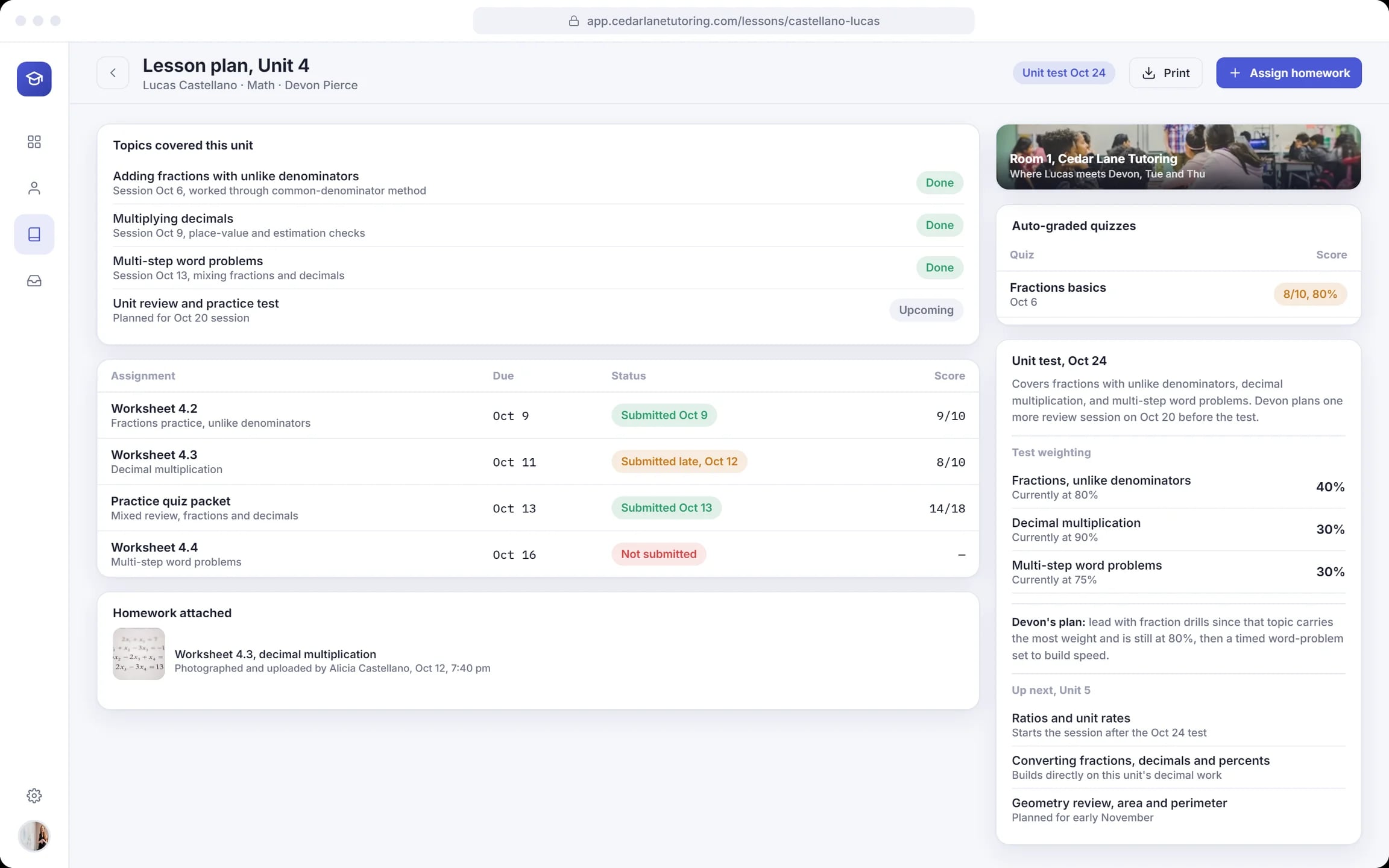Open Converting fractions, decimals and percents item

1178,767
